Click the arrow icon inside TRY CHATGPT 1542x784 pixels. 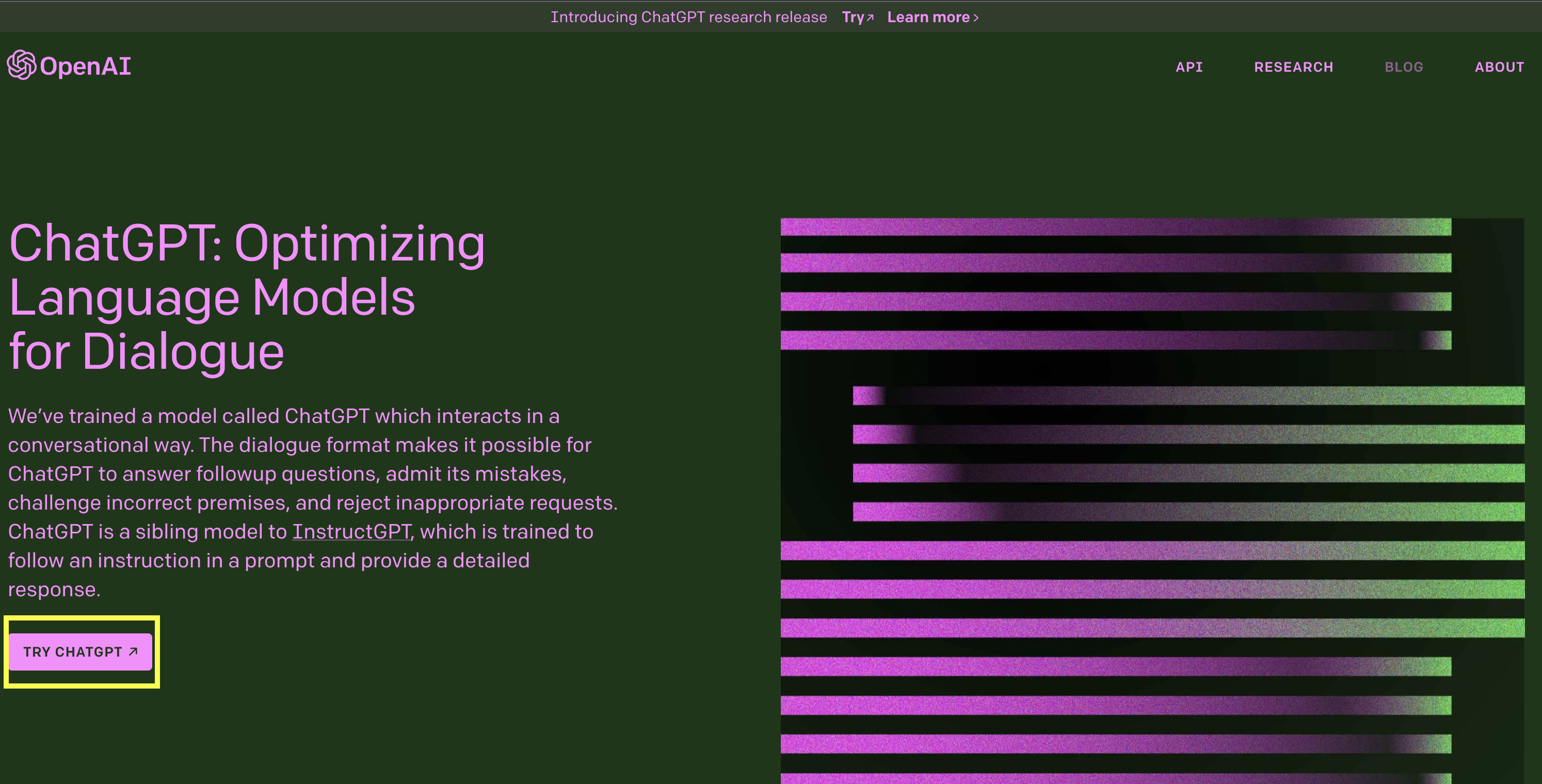pyautogui.click(x=134, y=651)
